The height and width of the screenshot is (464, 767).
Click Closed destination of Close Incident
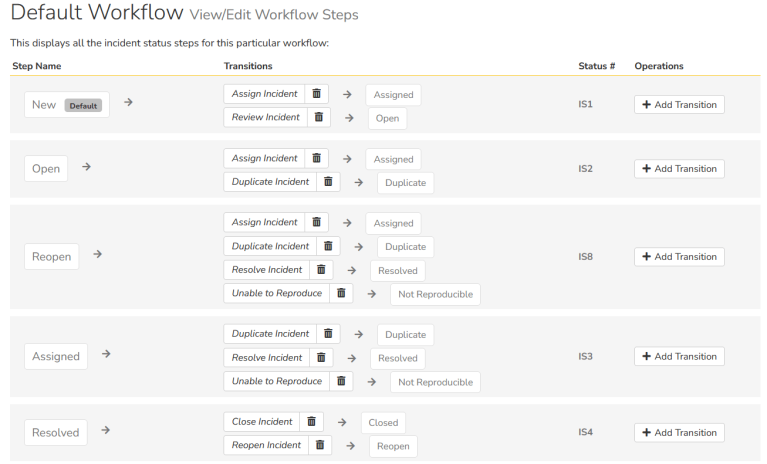[384, 423]
